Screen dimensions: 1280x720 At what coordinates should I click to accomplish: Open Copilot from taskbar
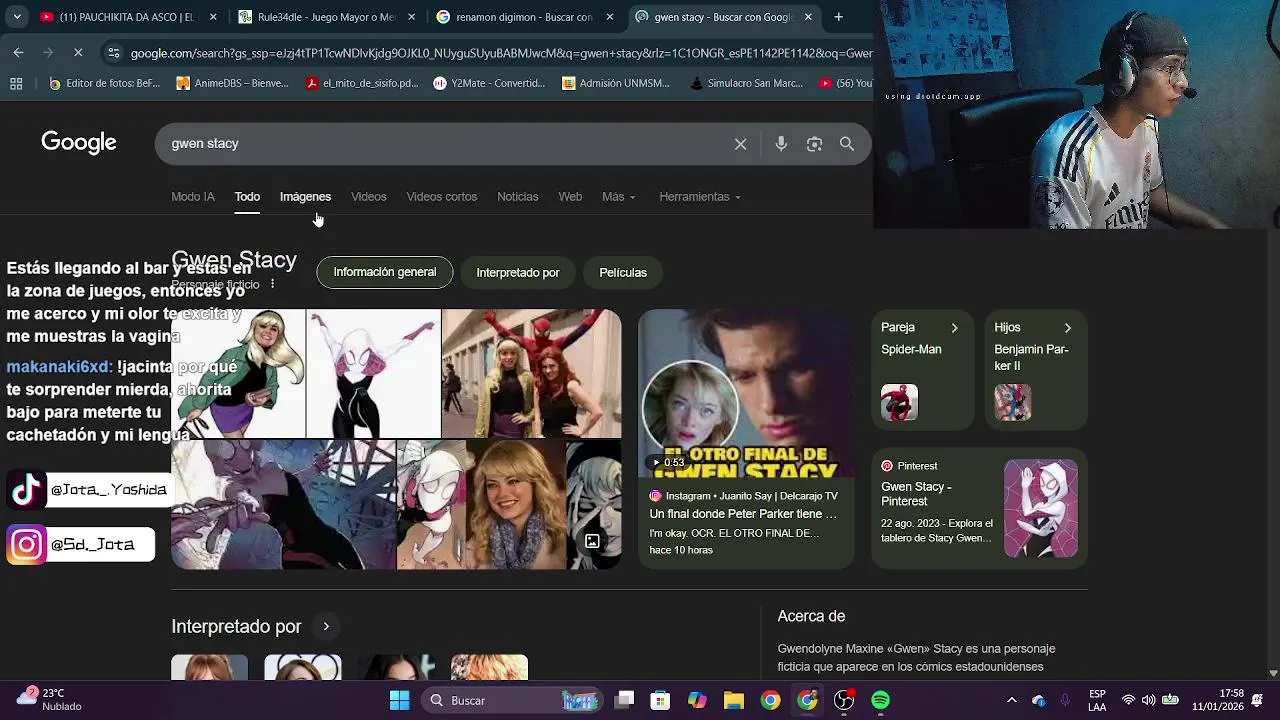(x=697, y=700)
